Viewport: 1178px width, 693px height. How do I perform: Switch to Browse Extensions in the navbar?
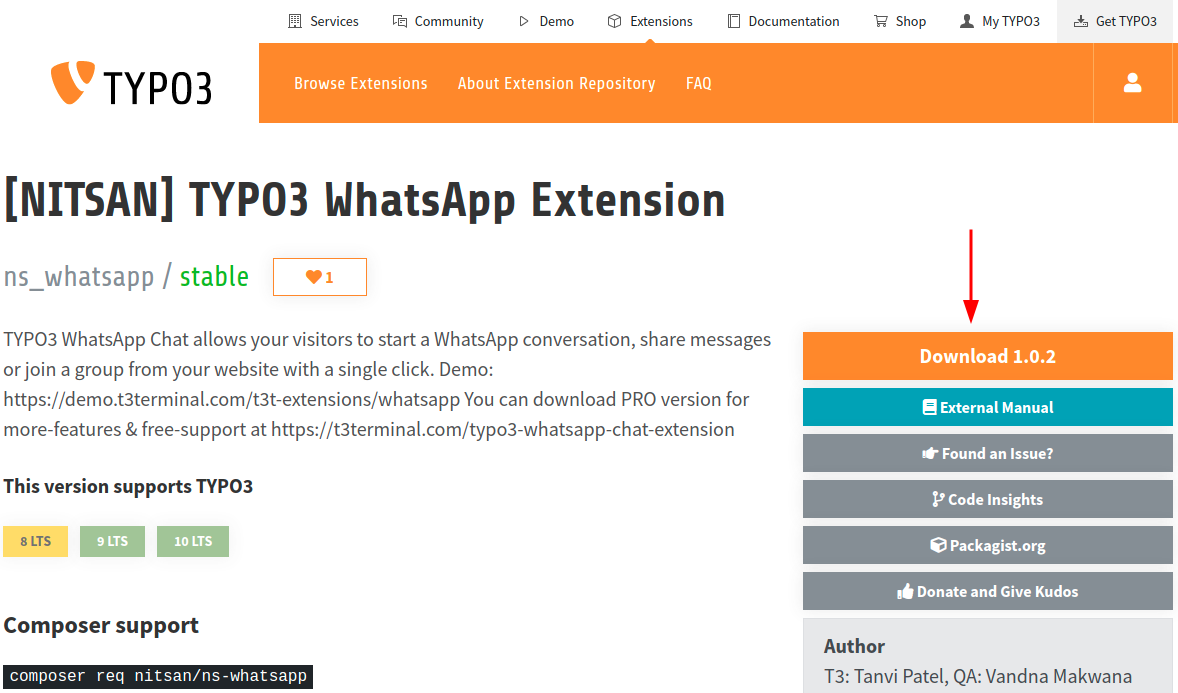point(360,83)
